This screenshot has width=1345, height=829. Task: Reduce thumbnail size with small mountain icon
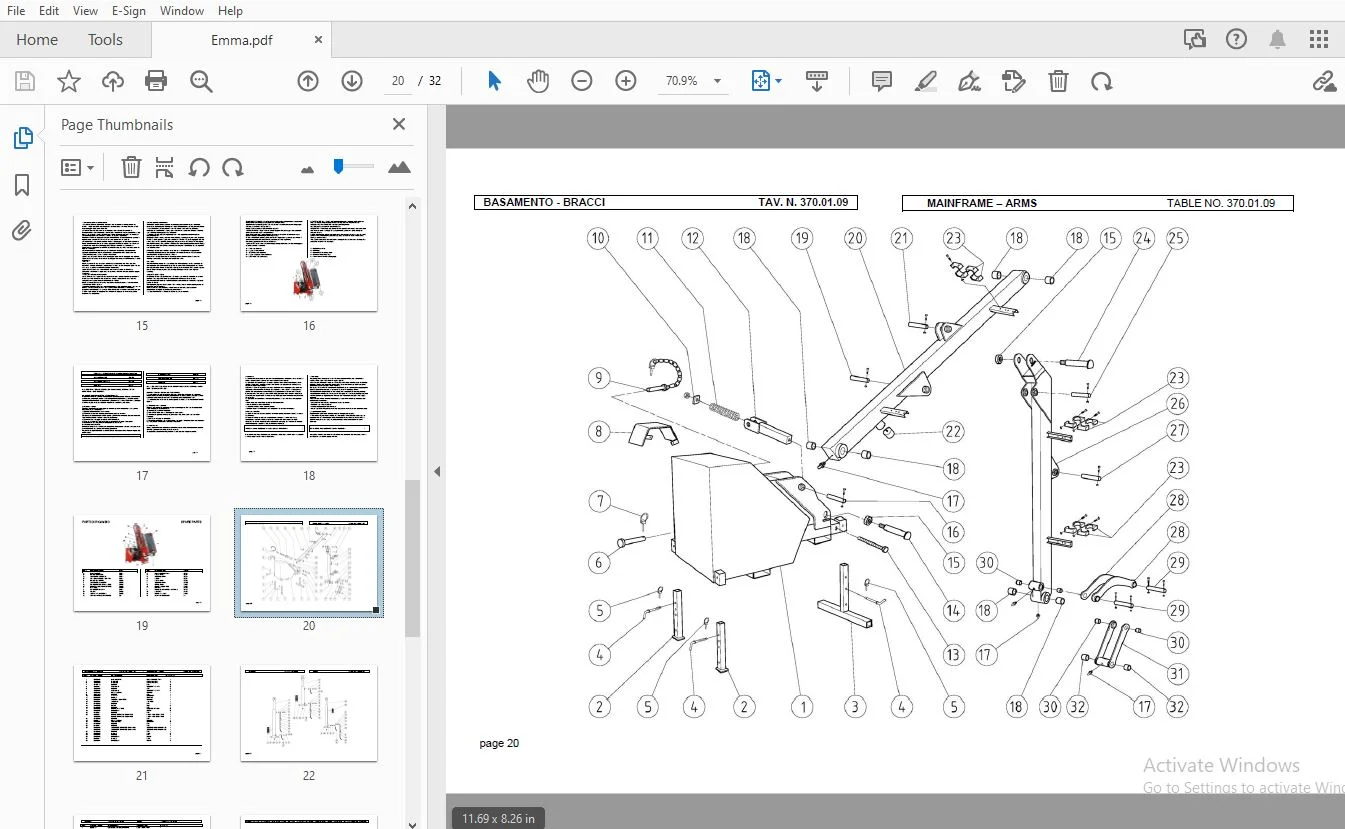307,169
